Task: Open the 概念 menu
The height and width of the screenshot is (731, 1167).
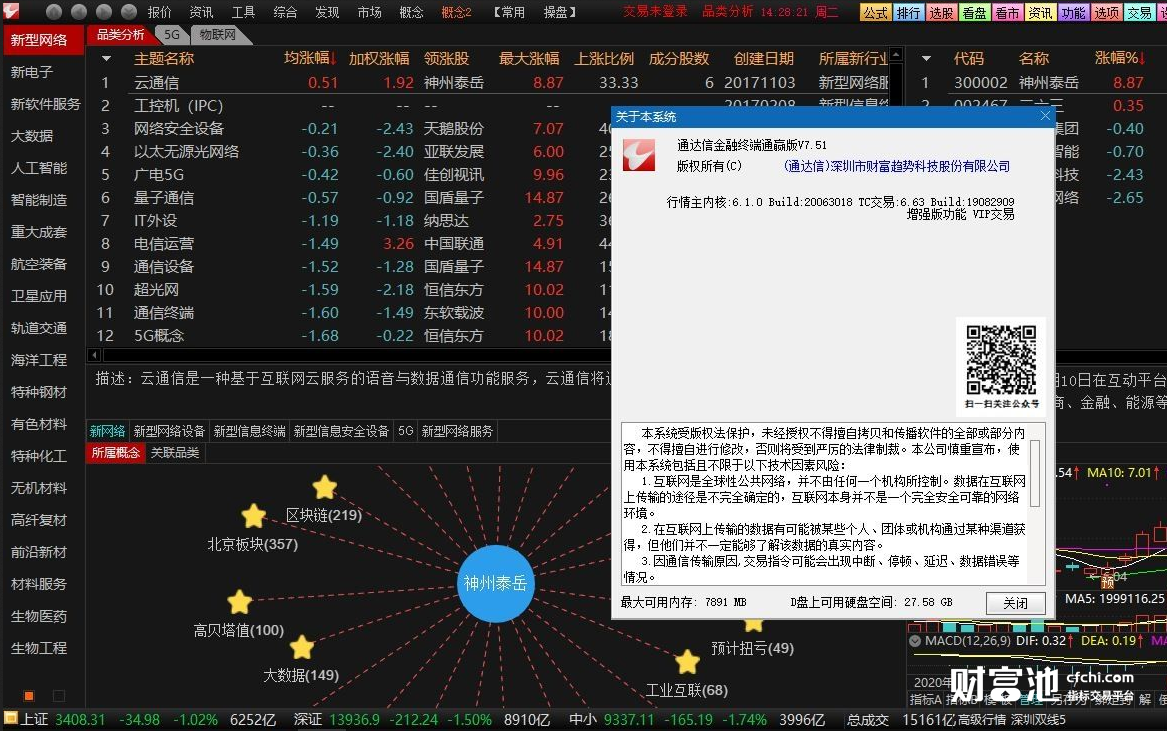Action: [x=411, y=12]
